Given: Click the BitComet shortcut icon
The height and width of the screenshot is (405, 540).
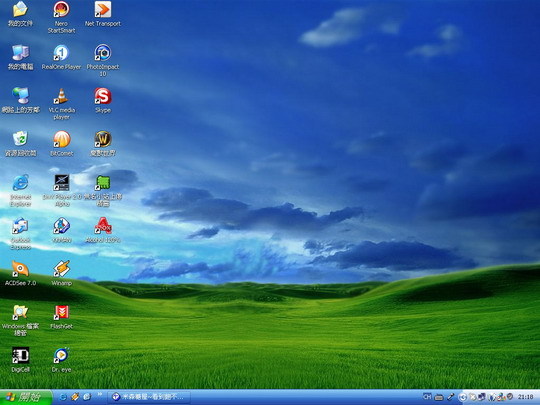Looking at the screenshot, I should (61, 139).
